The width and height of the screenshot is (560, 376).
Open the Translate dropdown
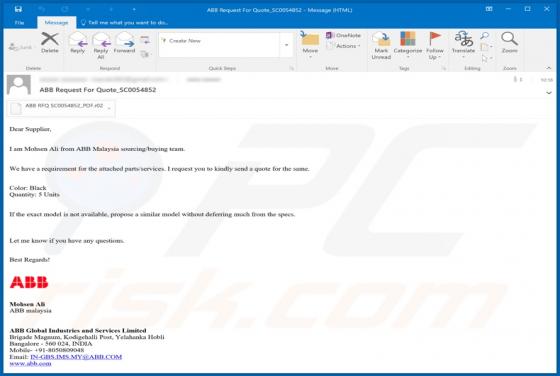463,45
